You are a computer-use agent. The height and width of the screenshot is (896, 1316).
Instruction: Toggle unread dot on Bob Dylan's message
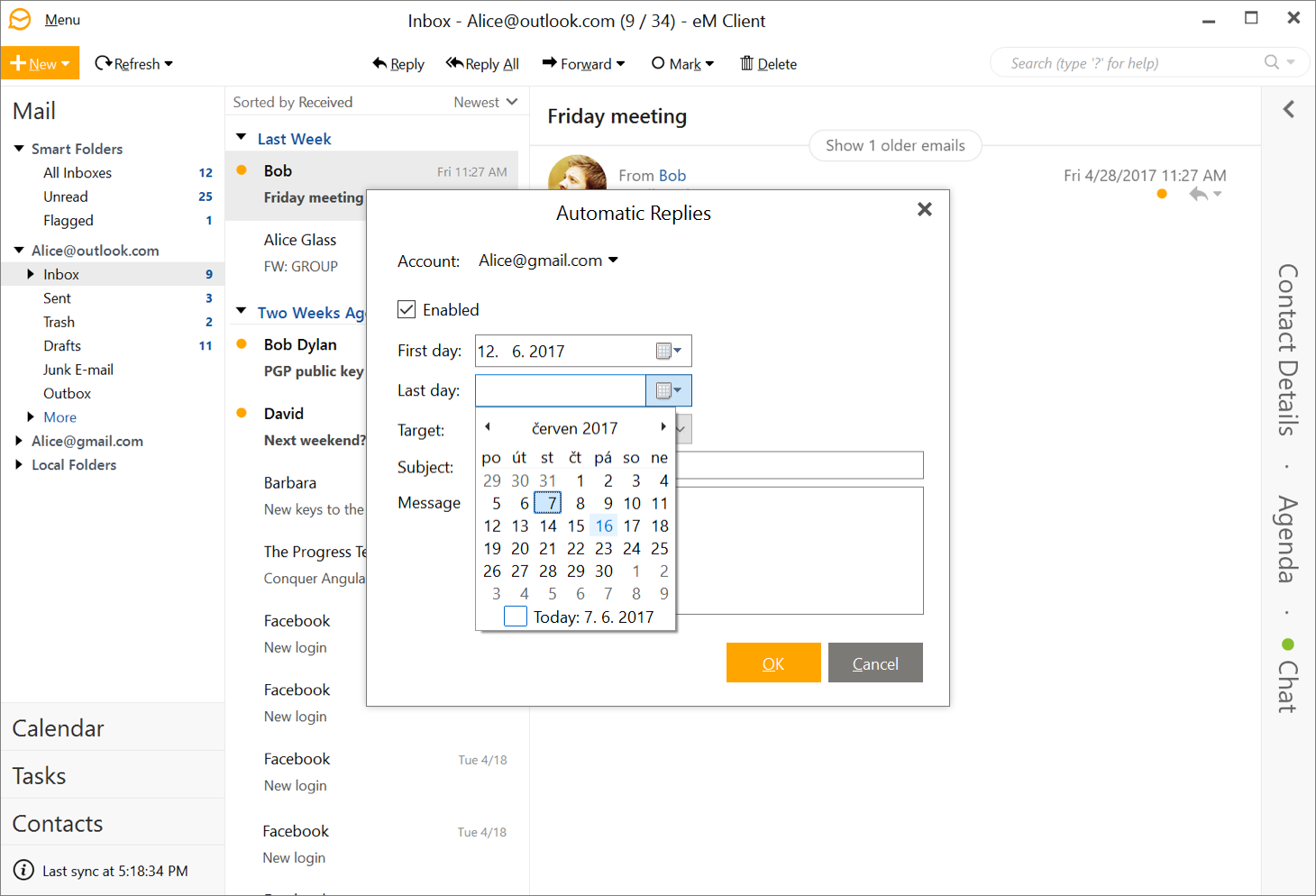[242, 343]
